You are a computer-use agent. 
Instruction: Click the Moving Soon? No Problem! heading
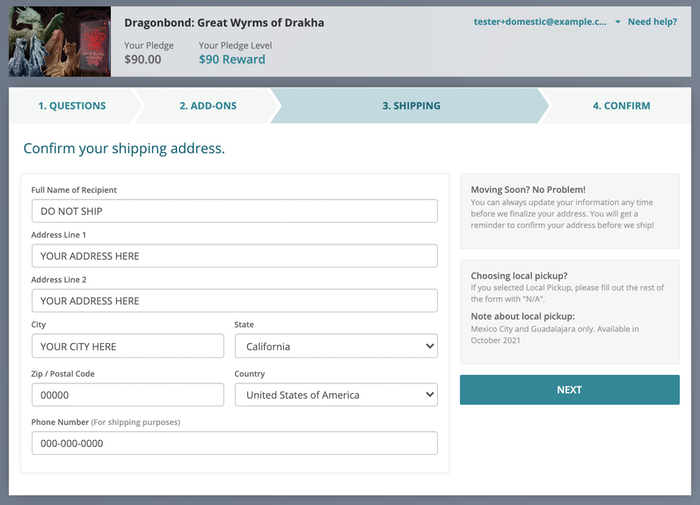pos(528,190)
